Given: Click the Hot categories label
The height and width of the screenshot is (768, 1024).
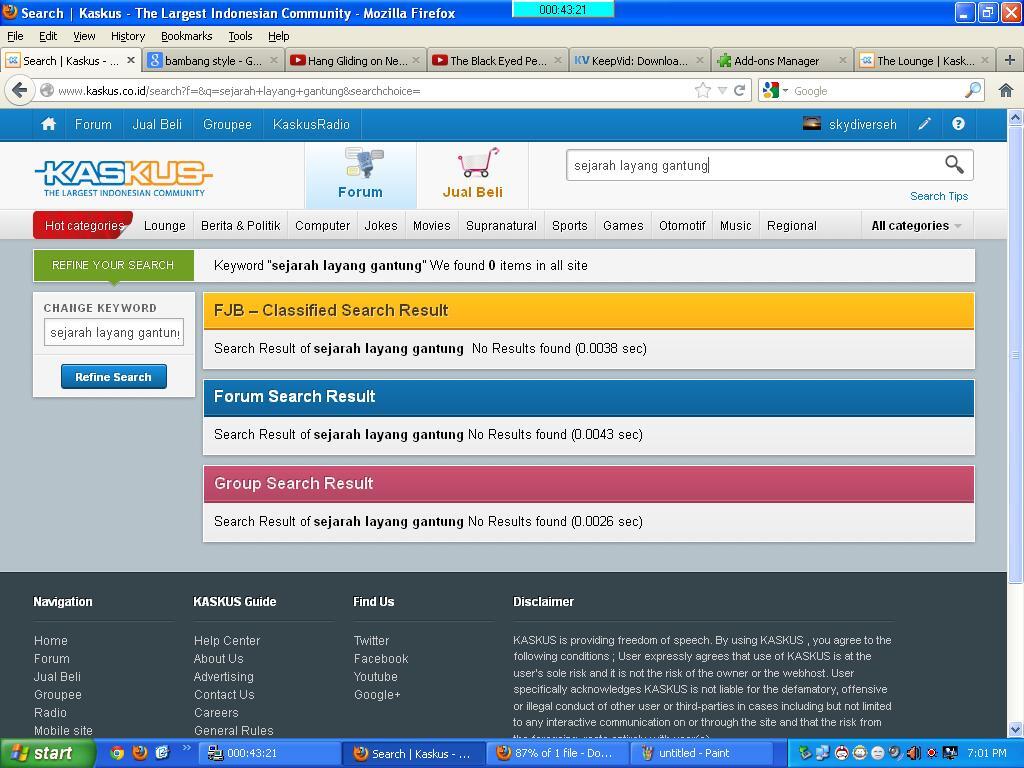Looking at the screenshot, I should pos(84,225).
